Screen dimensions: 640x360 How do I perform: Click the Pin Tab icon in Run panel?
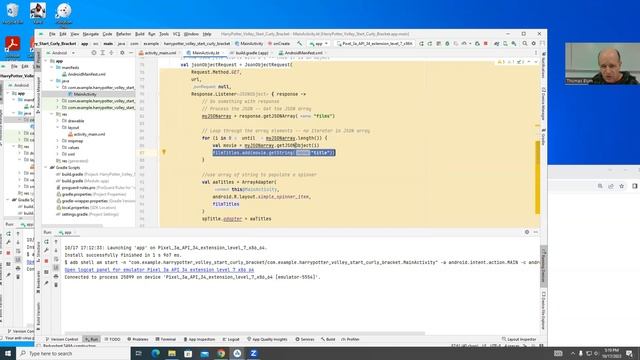(47, 283)
